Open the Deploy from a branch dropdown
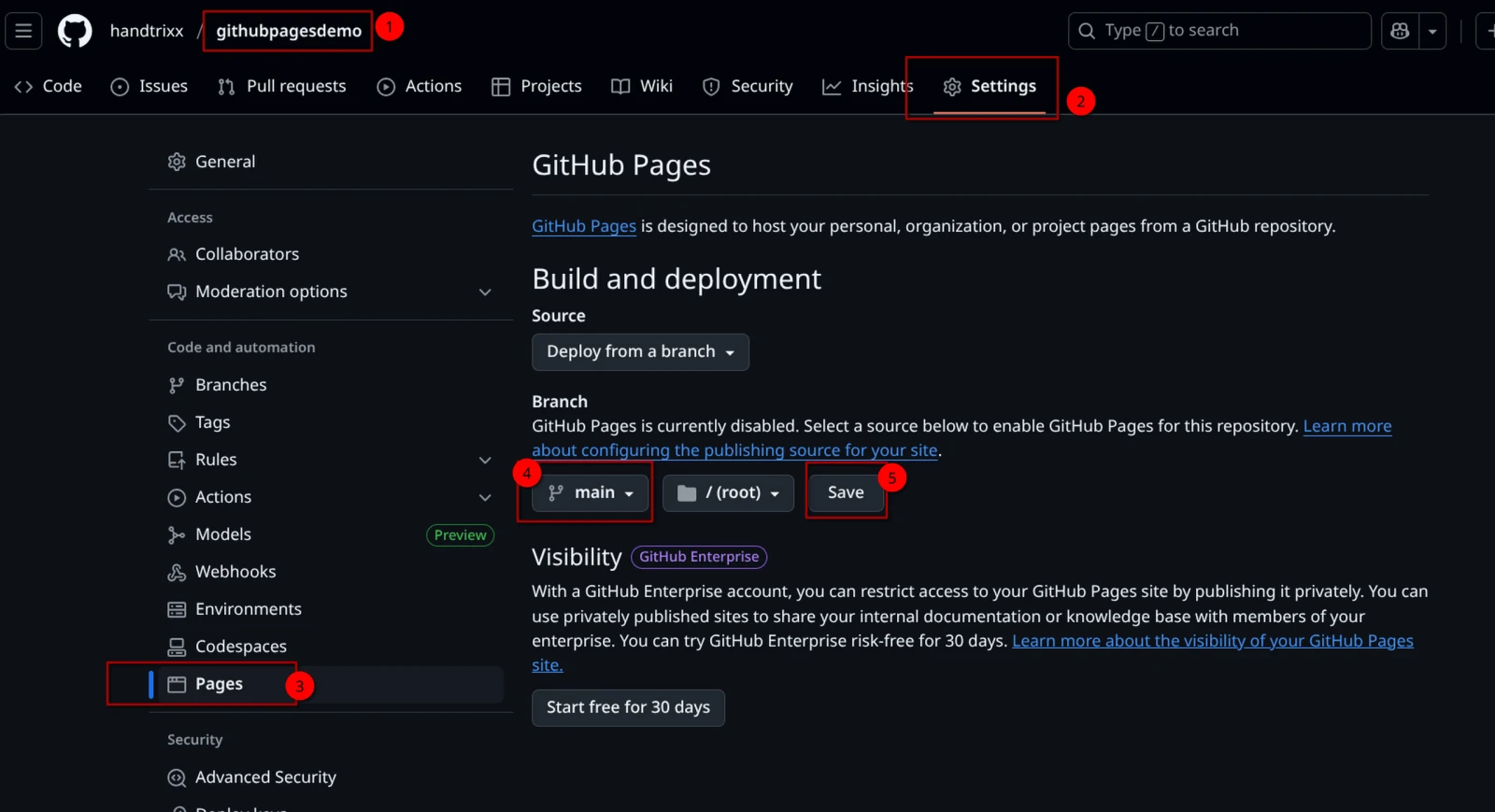The image size is (1495, 812). (x=640, y=352)
